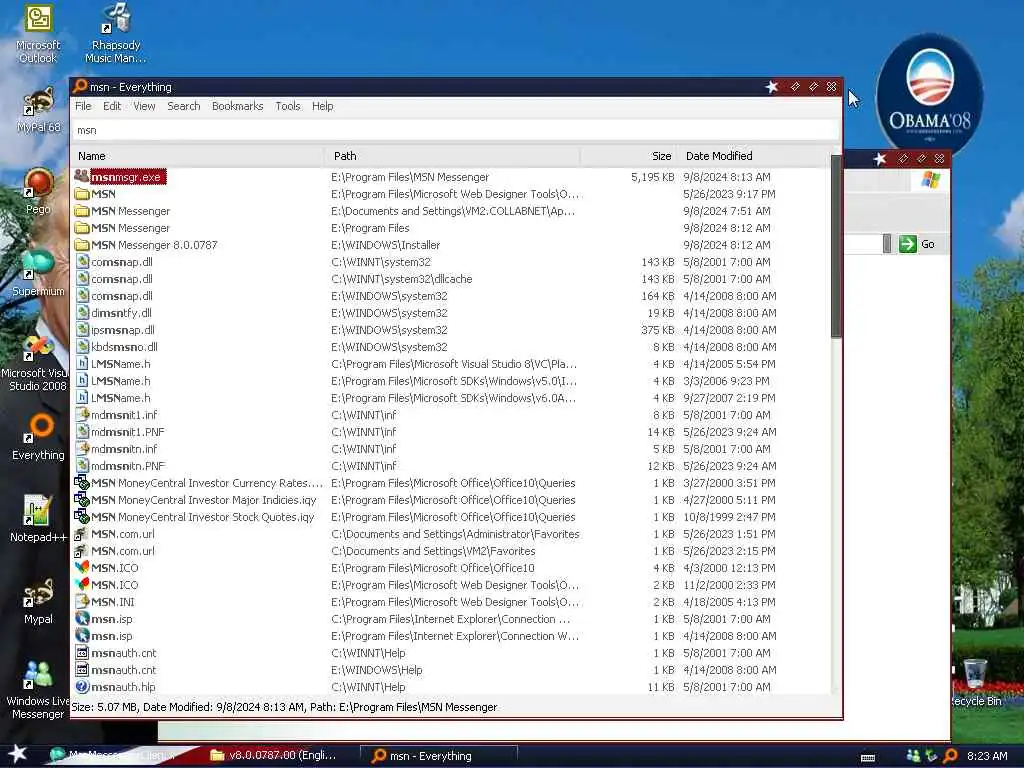This screenshot has width=1024, height=768.
Task: Click the star button in the Everything title bar
Action: [771, 87]
